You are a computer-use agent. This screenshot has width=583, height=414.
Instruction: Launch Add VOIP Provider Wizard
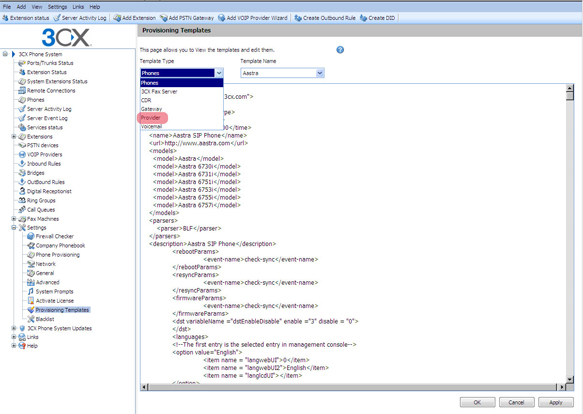253,18
